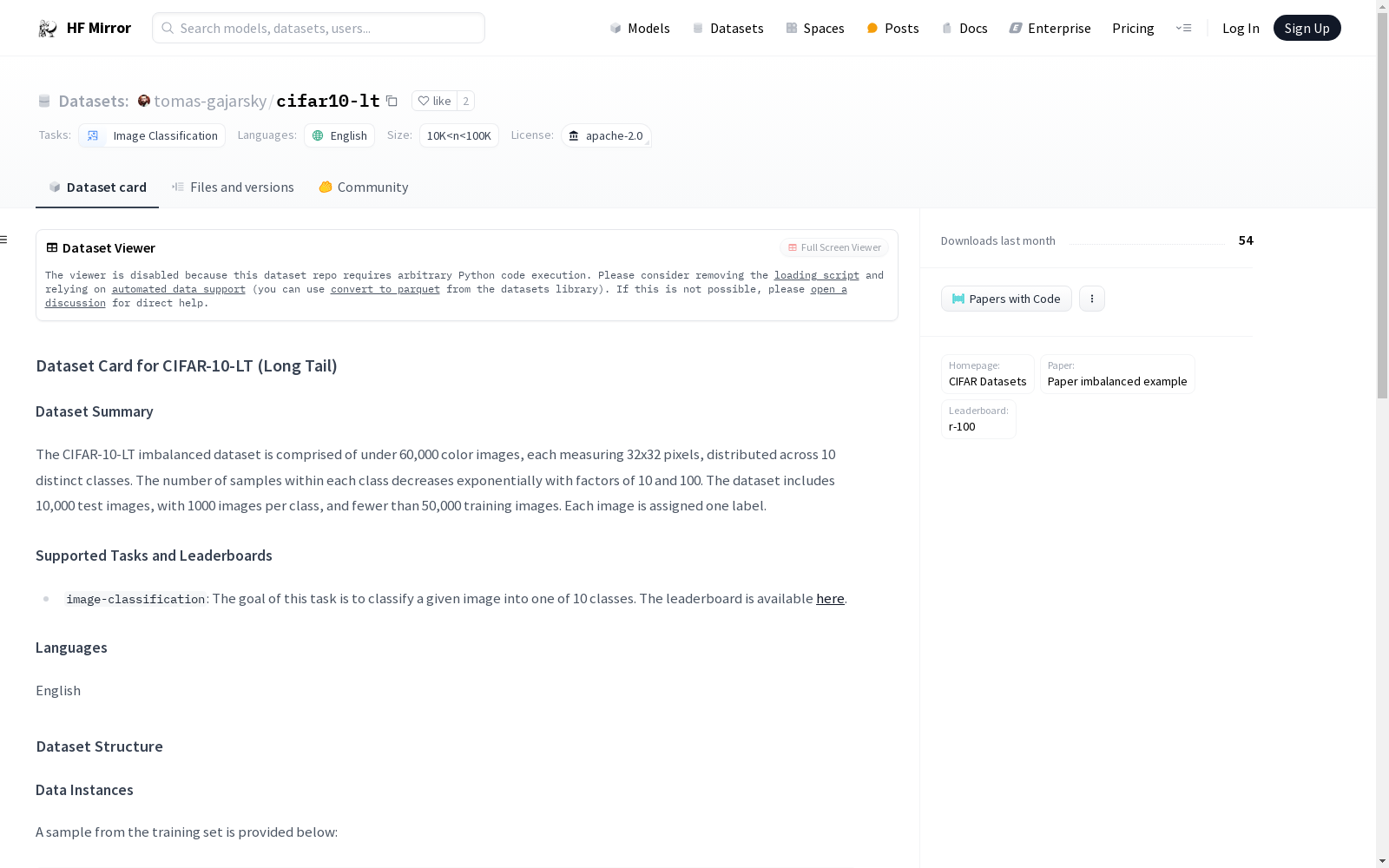Click the Dataset Summary heading
The width and height of the screenshot is (1389, 868).
[95, 411]
